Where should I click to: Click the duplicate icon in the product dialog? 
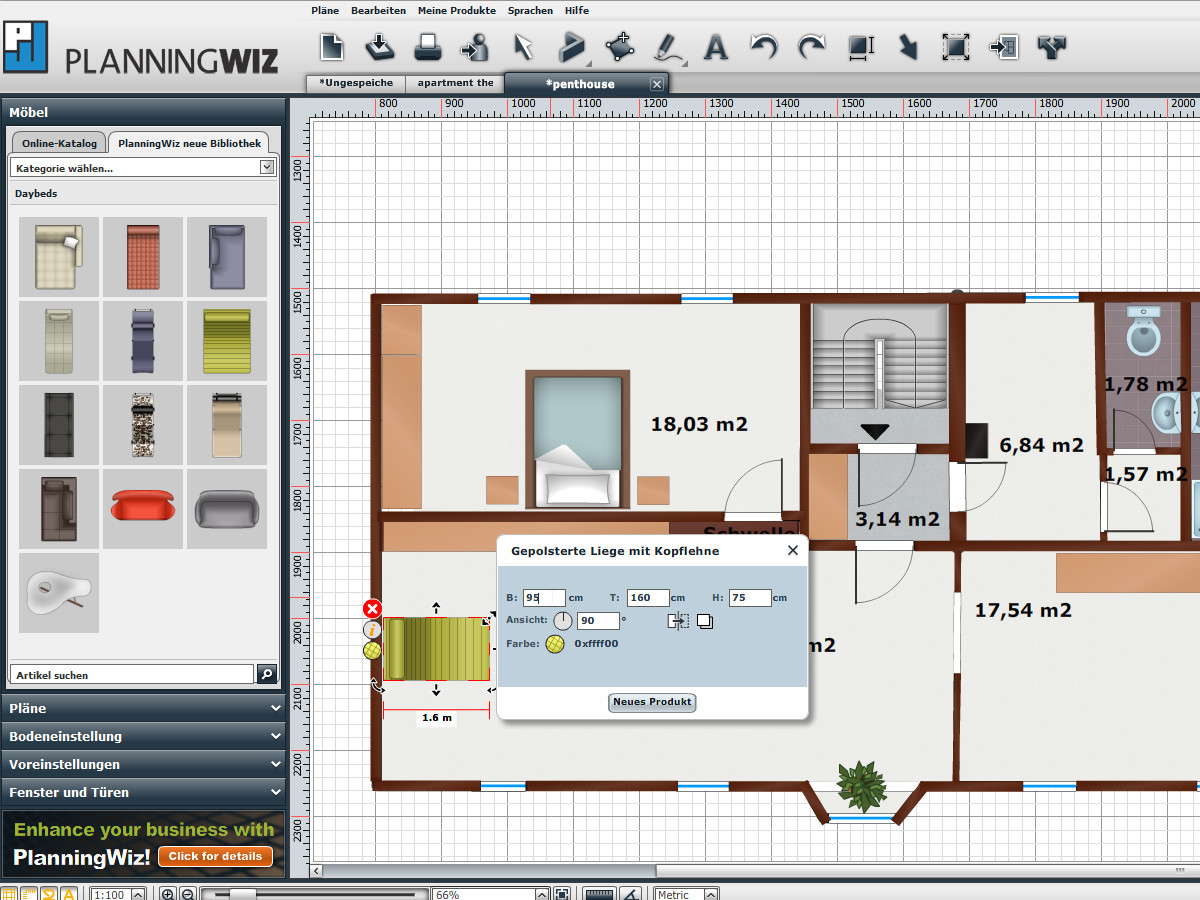705,621
